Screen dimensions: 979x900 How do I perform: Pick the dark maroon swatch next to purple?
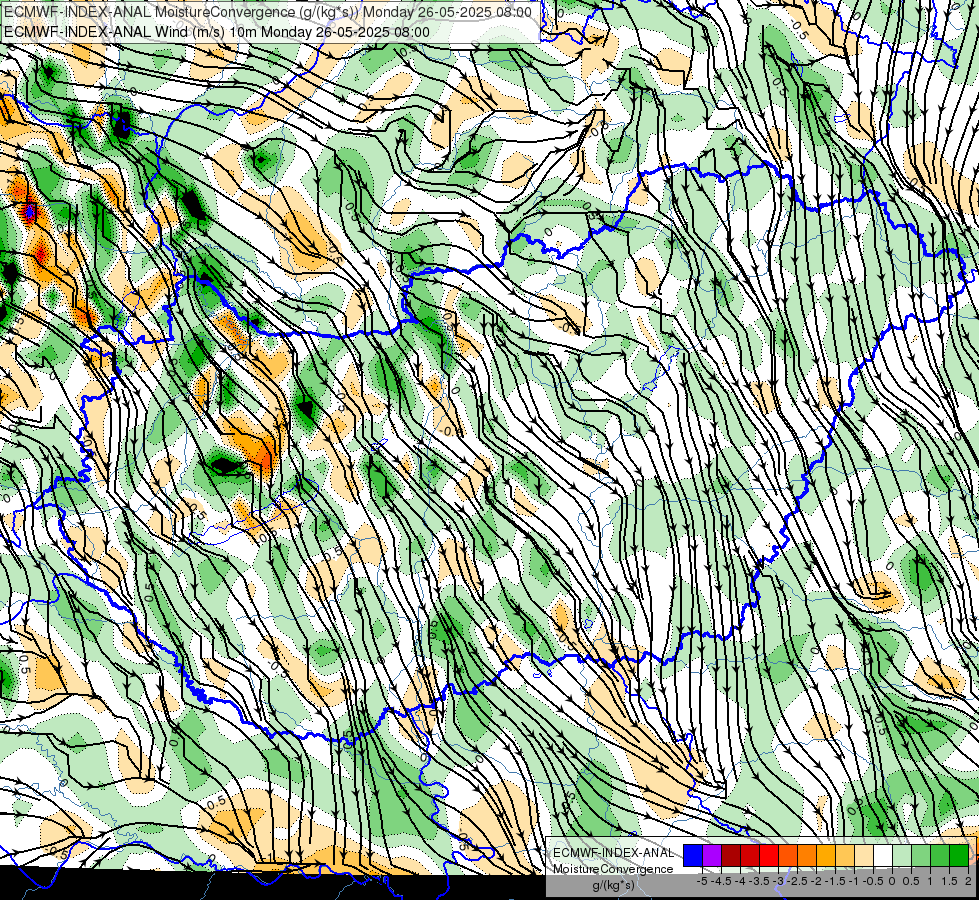click(x=731, y=856)
